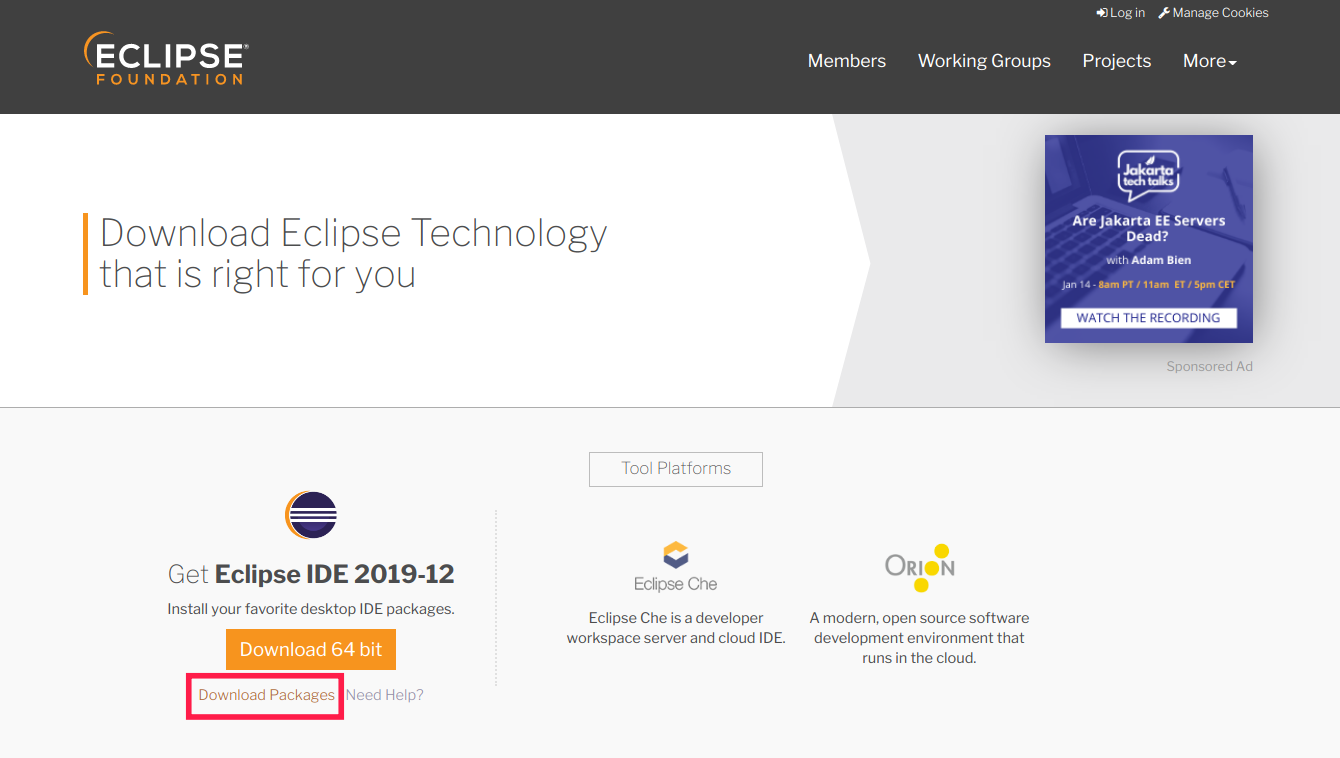The width and height of the screenshot is (1340, 758).
Task: Click the Eclipse IDE 2019-12 heading
Action: [x=311, y=574]
